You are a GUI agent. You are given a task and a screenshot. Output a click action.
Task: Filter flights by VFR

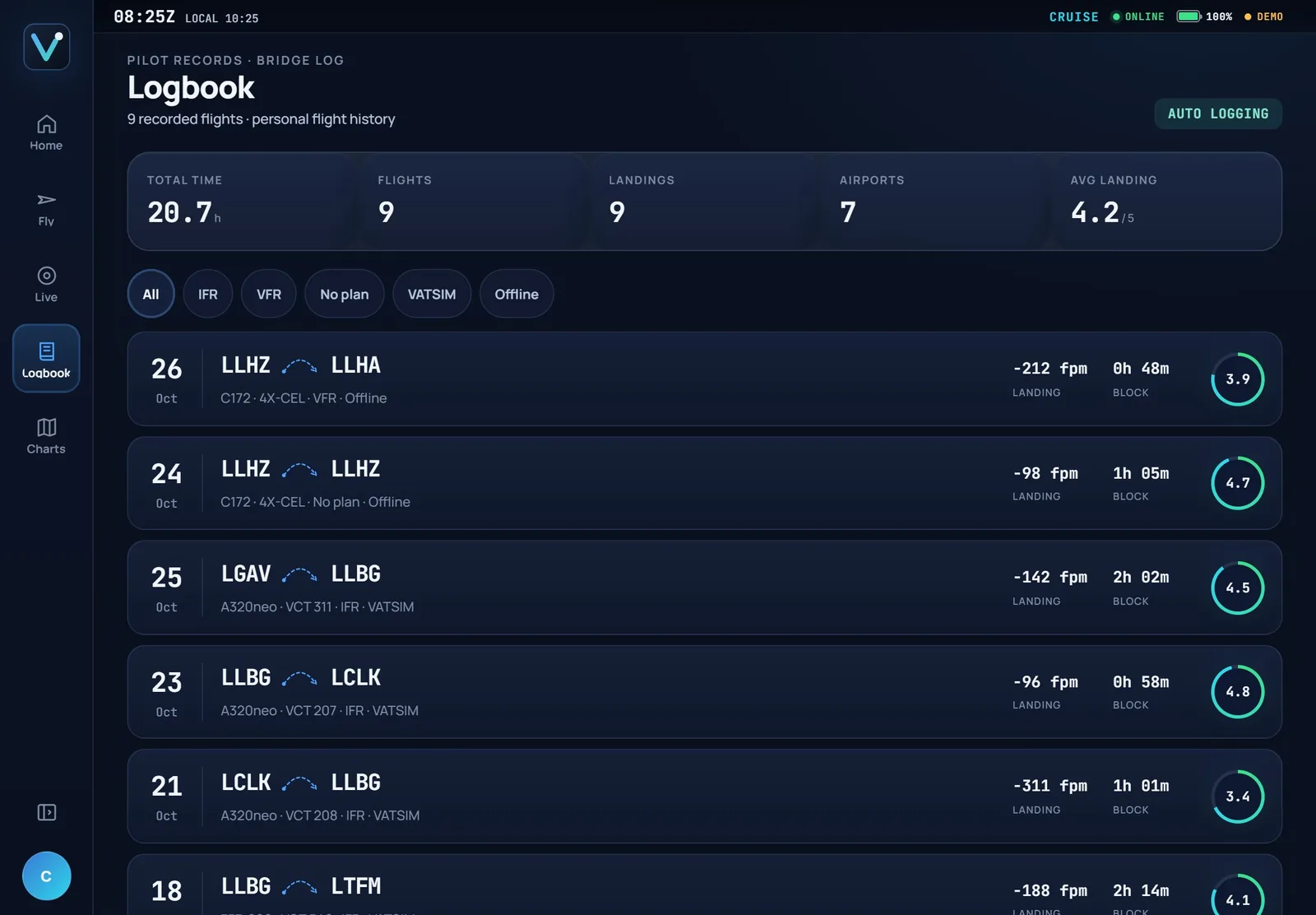[269, 294]
